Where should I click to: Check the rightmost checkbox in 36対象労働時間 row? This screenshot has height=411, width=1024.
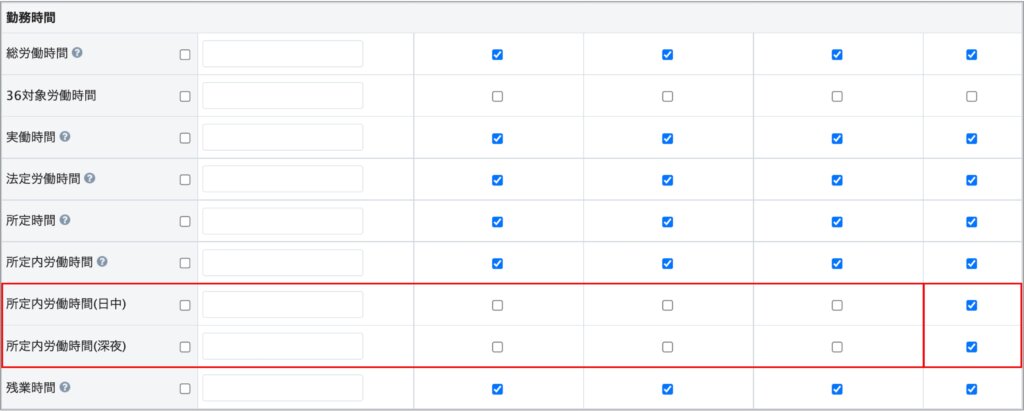pos(971,96)
